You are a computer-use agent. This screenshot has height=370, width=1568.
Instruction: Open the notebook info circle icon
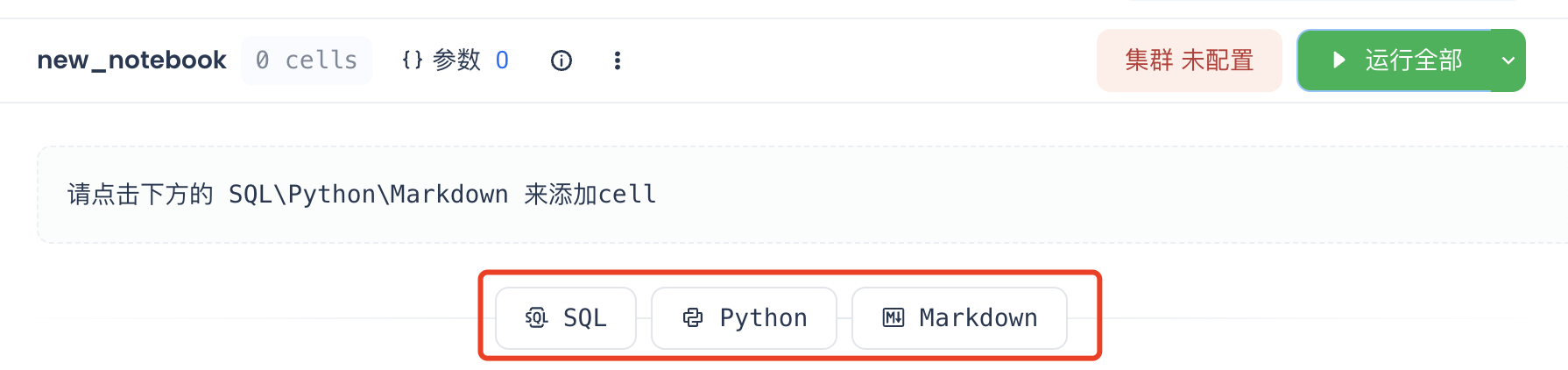562,60
